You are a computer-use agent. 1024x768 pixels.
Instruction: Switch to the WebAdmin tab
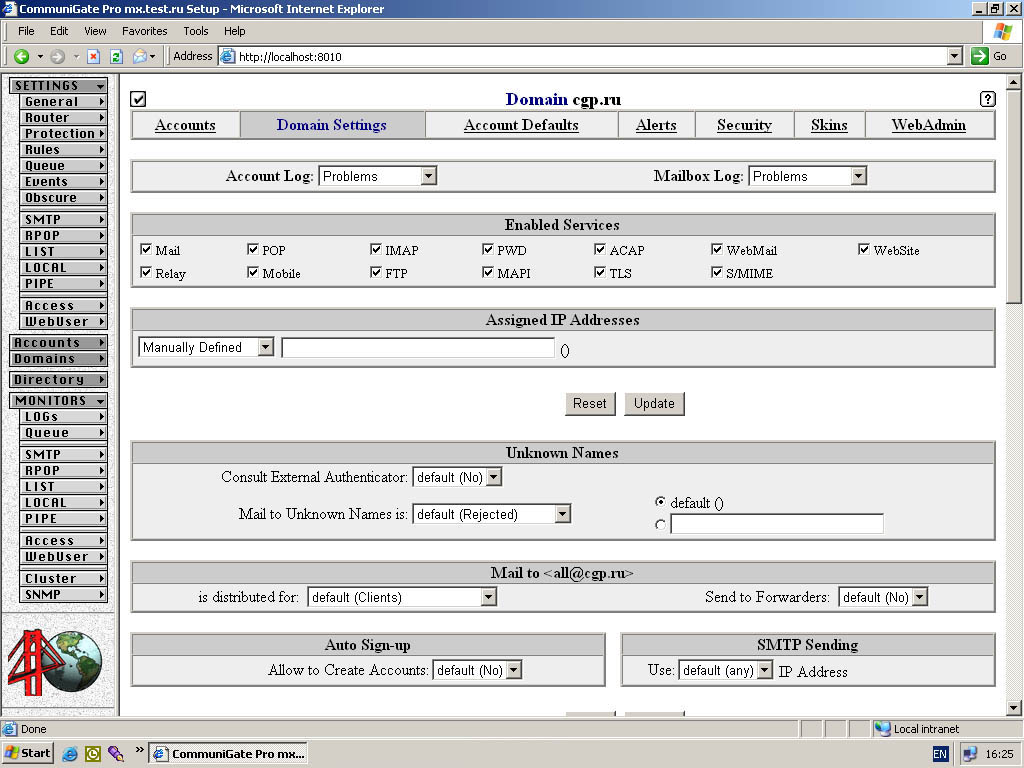(x=929, y=125)
